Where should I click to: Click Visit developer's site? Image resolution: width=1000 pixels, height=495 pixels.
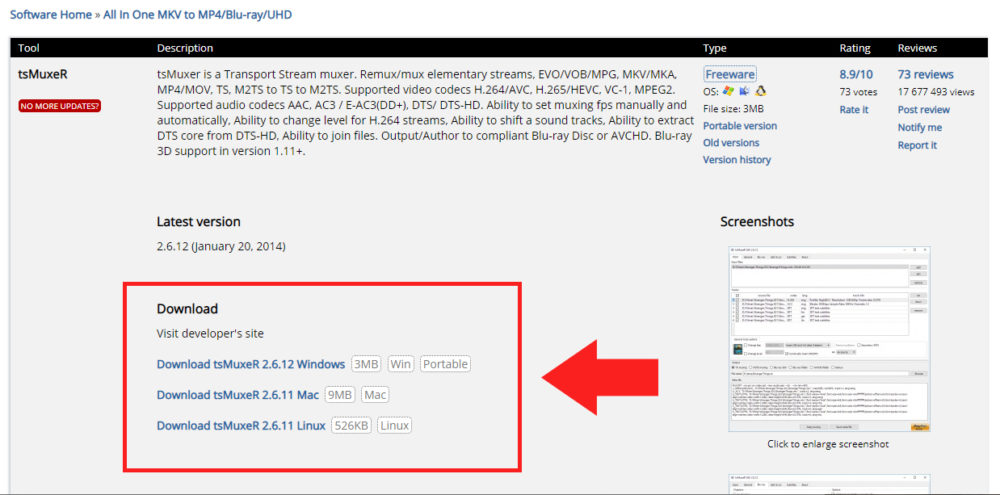[210, 334]
